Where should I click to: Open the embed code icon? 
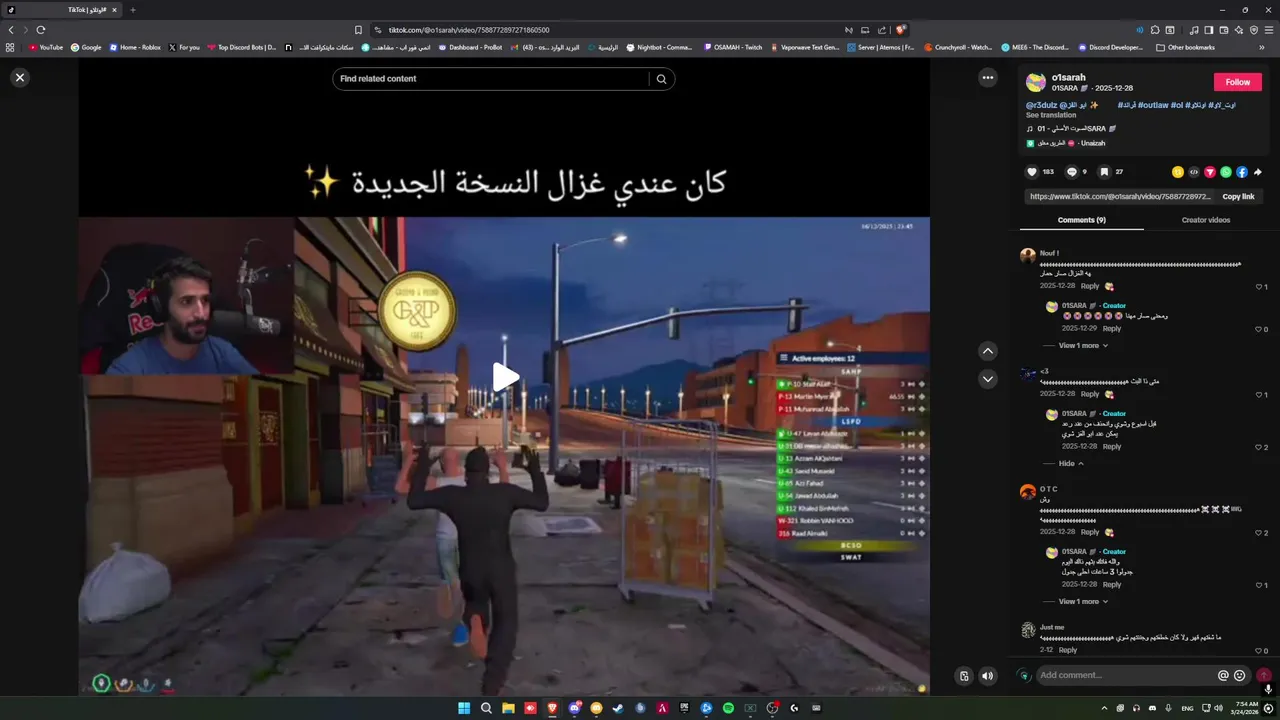[1194, 172]
